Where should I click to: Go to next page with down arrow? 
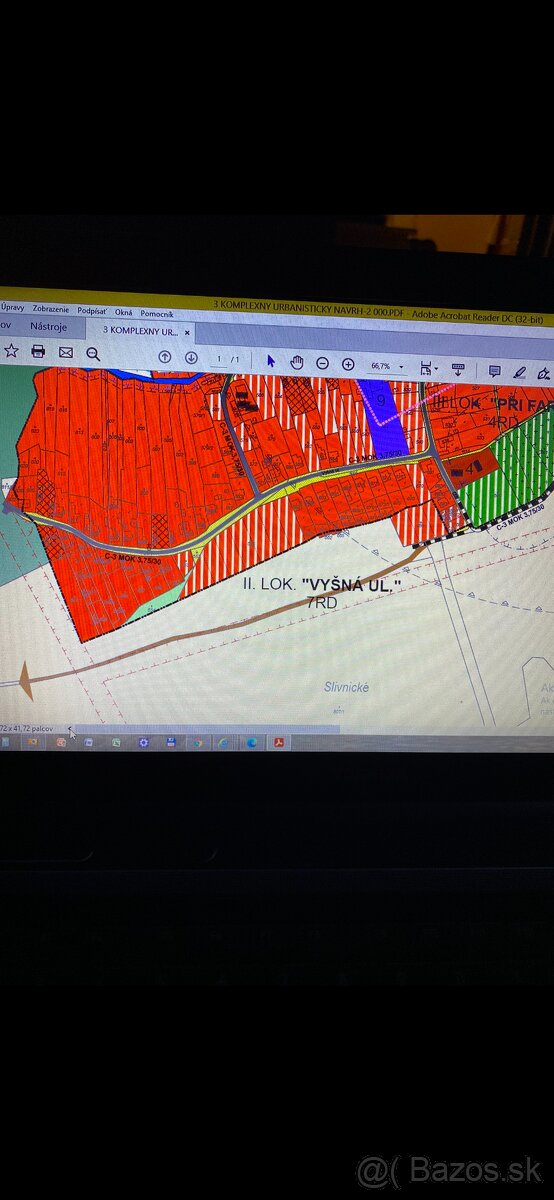[191, 358]
